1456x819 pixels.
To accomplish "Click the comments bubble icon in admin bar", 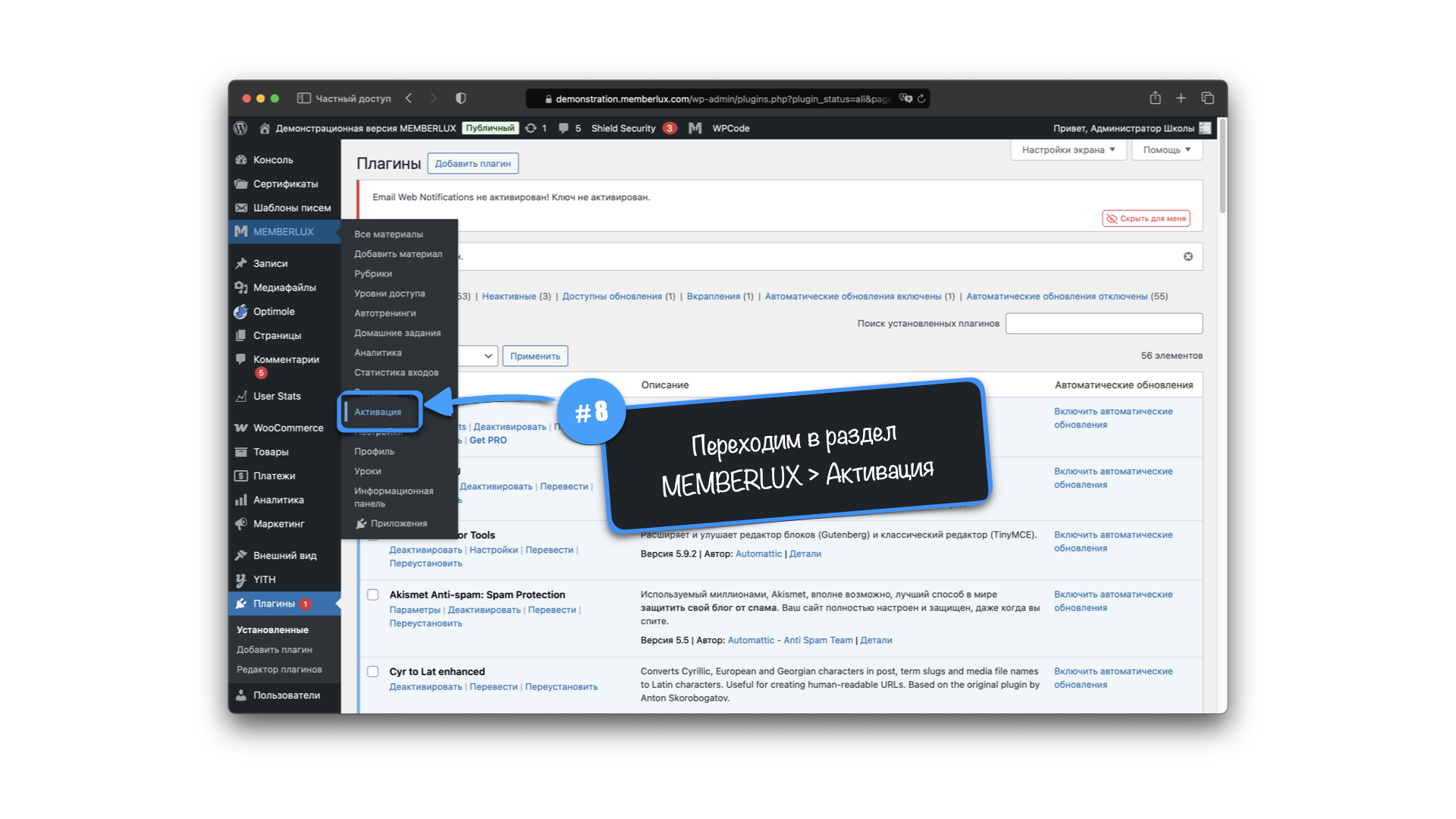I will [563, 128].
